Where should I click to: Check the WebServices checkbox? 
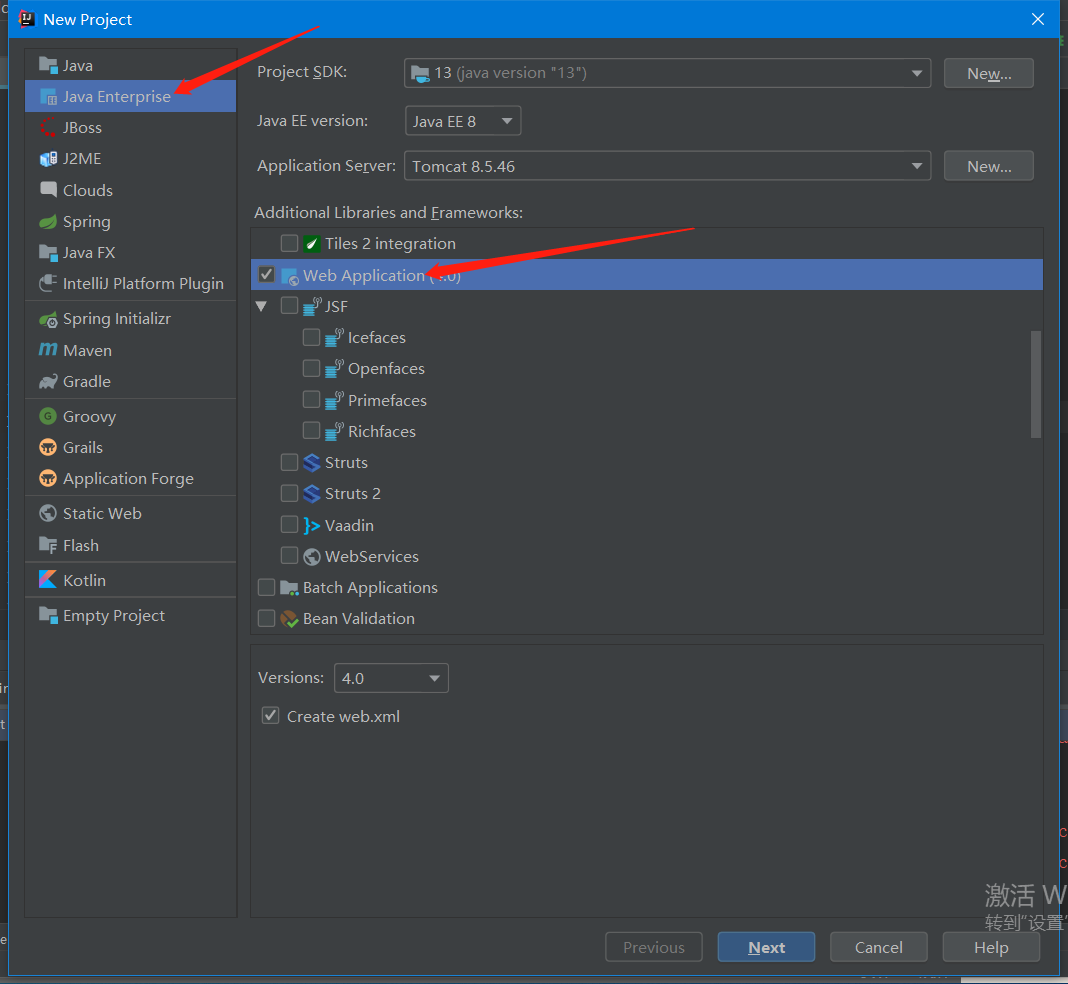coord(289,556)
